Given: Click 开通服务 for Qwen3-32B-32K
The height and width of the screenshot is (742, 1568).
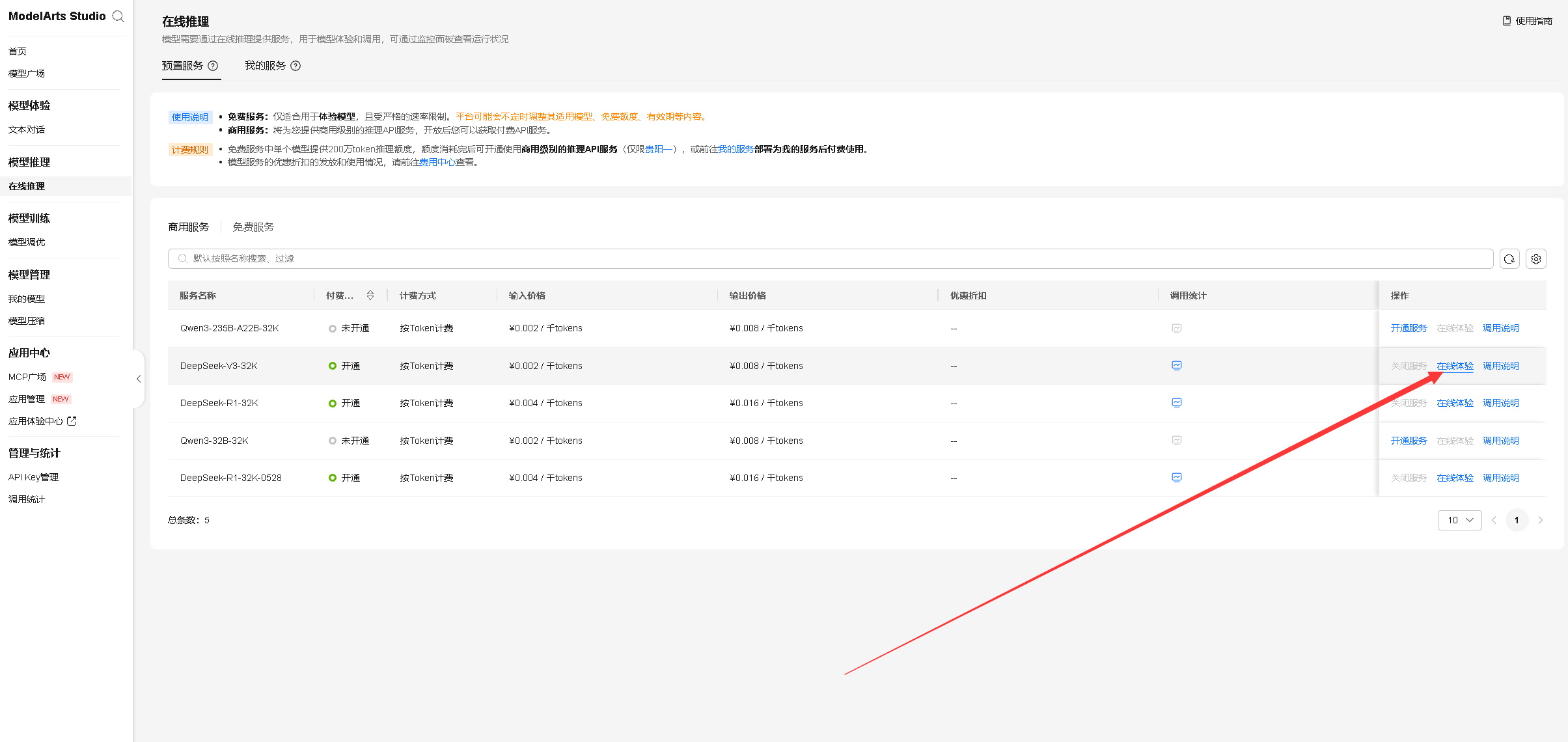Looking at the screenshot, I should tap(1409, 441).
